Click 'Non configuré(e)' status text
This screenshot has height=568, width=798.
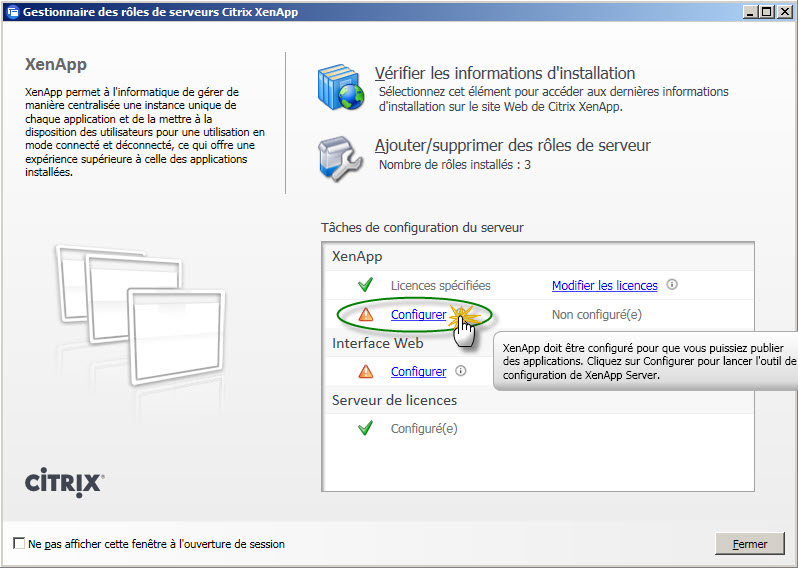(596, 315)
